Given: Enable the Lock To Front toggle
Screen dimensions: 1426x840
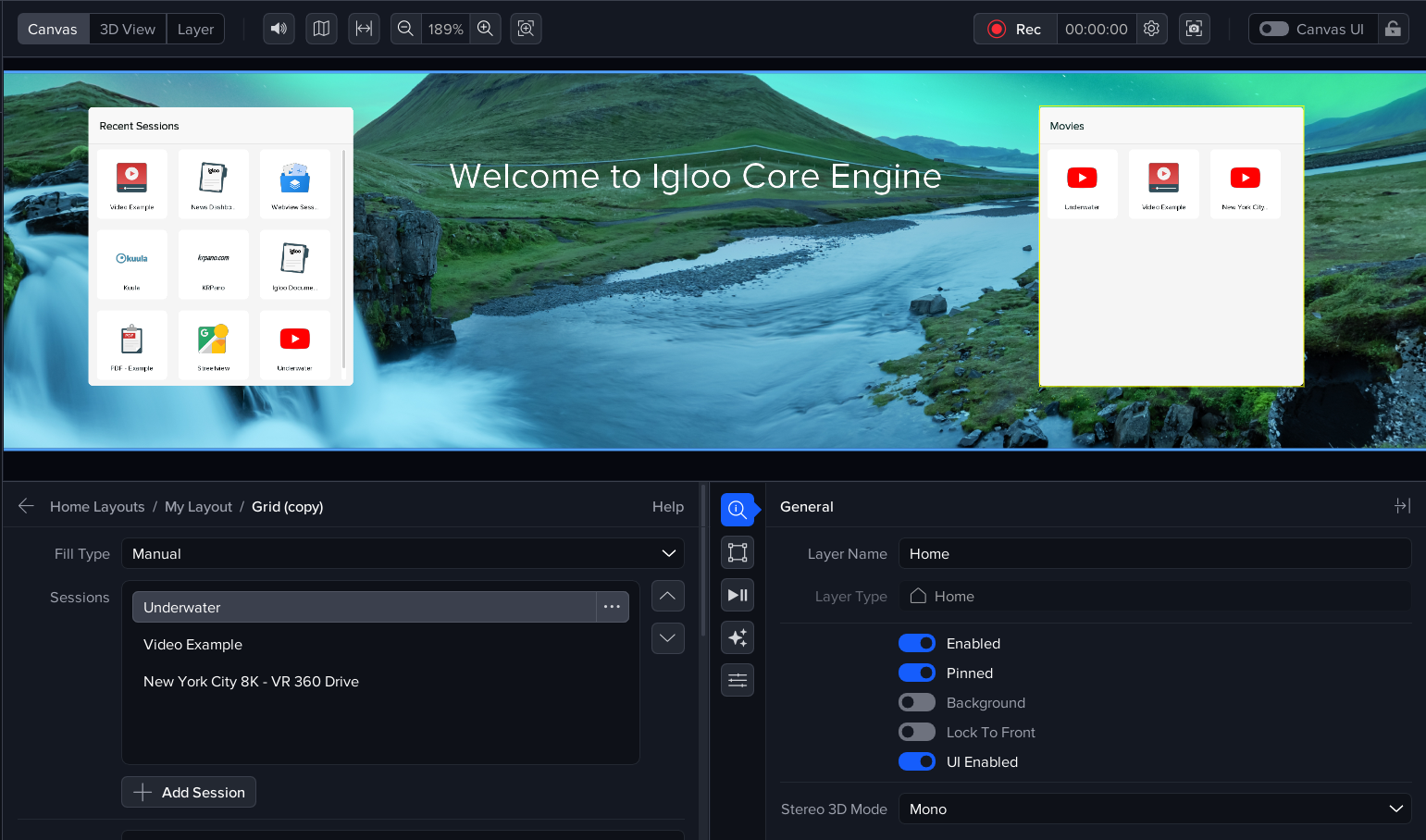Looking at the screenshot, I should tap(916, 732).
